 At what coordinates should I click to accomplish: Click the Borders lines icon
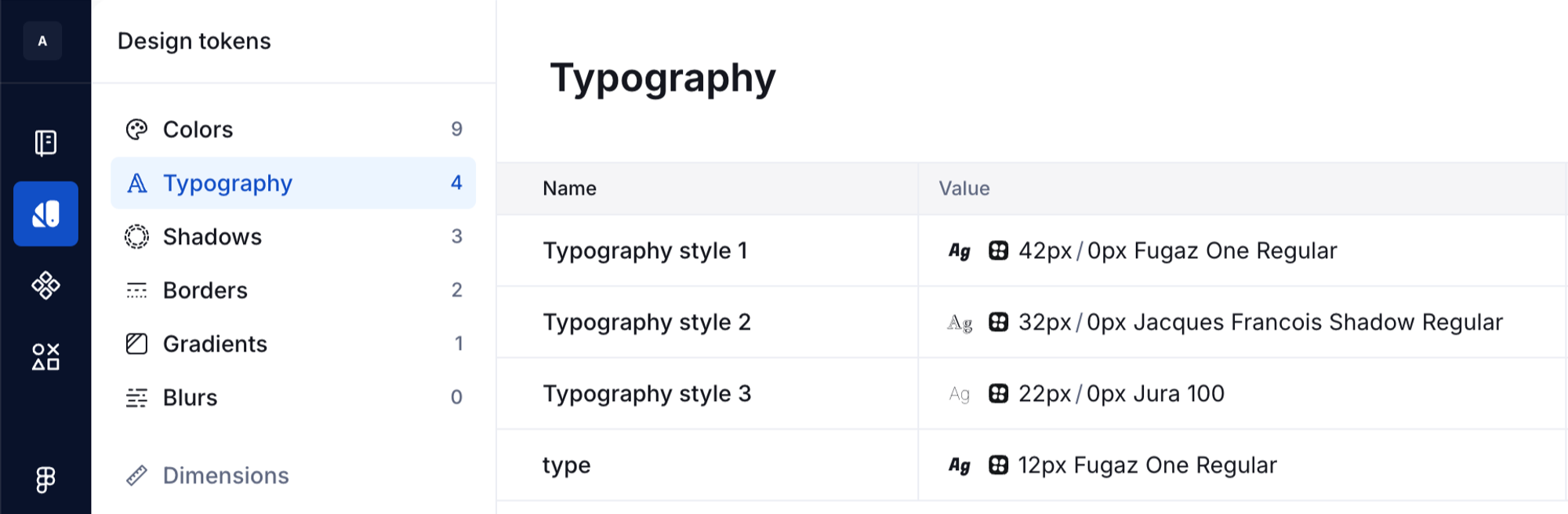136,290
